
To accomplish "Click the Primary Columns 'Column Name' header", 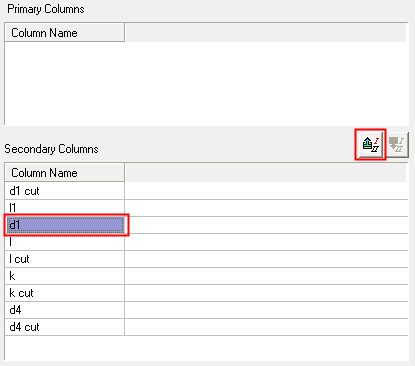I will point(65,33).
